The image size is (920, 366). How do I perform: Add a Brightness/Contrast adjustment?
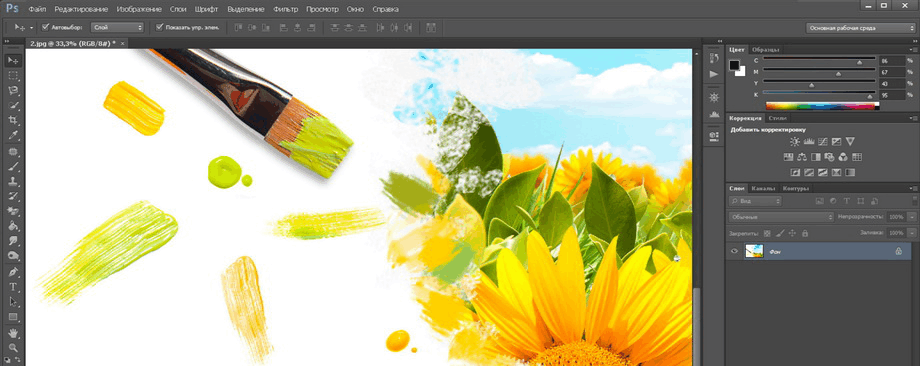coord(794,141)
